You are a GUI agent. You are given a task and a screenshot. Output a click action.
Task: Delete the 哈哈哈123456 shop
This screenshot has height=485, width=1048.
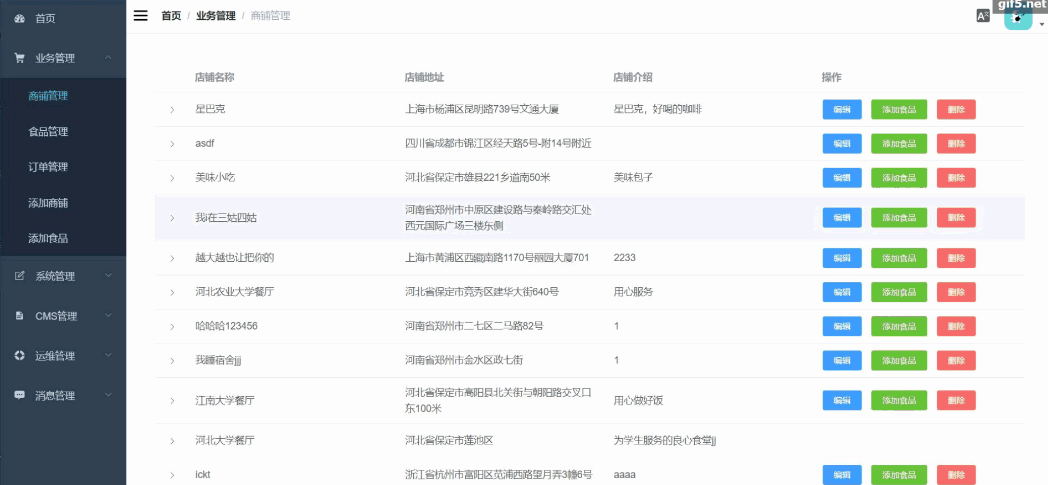pos(956,326)
